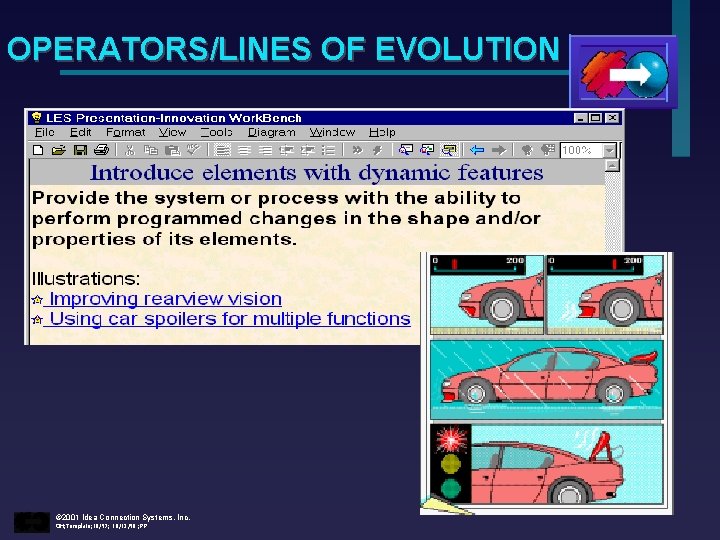Click the Open folder toolbar icon

[x=59, y=150]
